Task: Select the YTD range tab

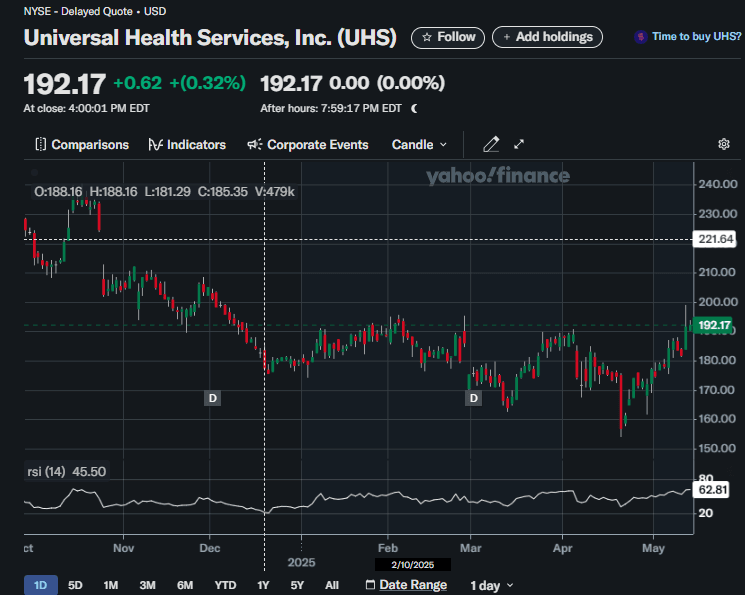Action: click(225, 585)
